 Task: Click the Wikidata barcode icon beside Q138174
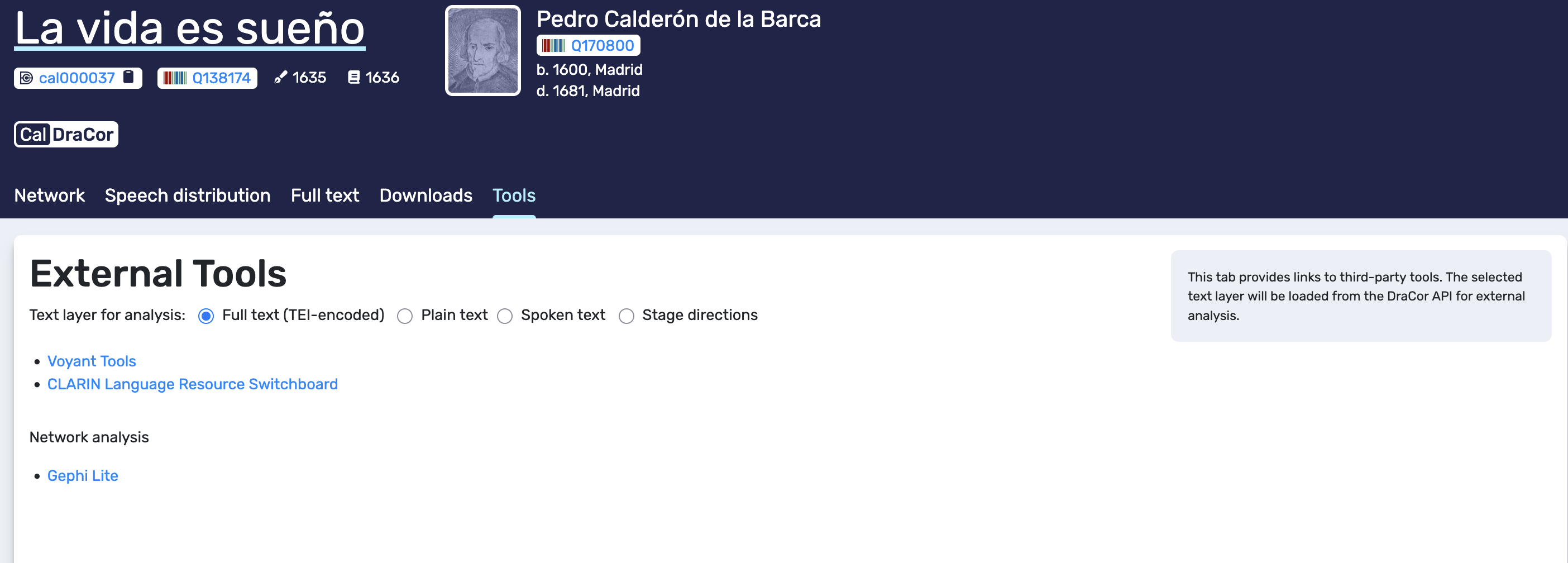click(175, 78)
